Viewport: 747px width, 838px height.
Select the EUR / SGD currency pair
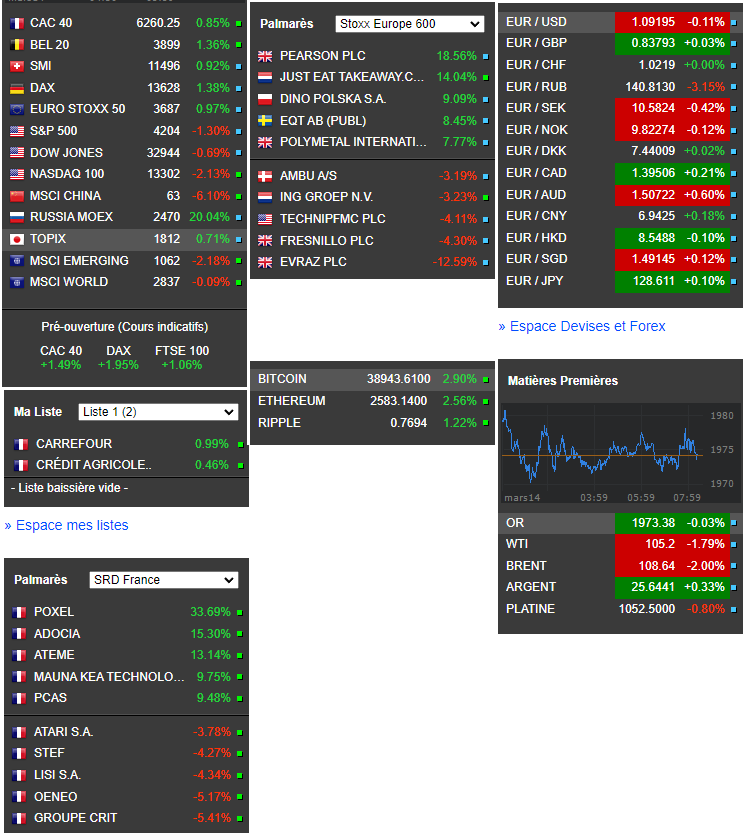[x=620, y=259]
